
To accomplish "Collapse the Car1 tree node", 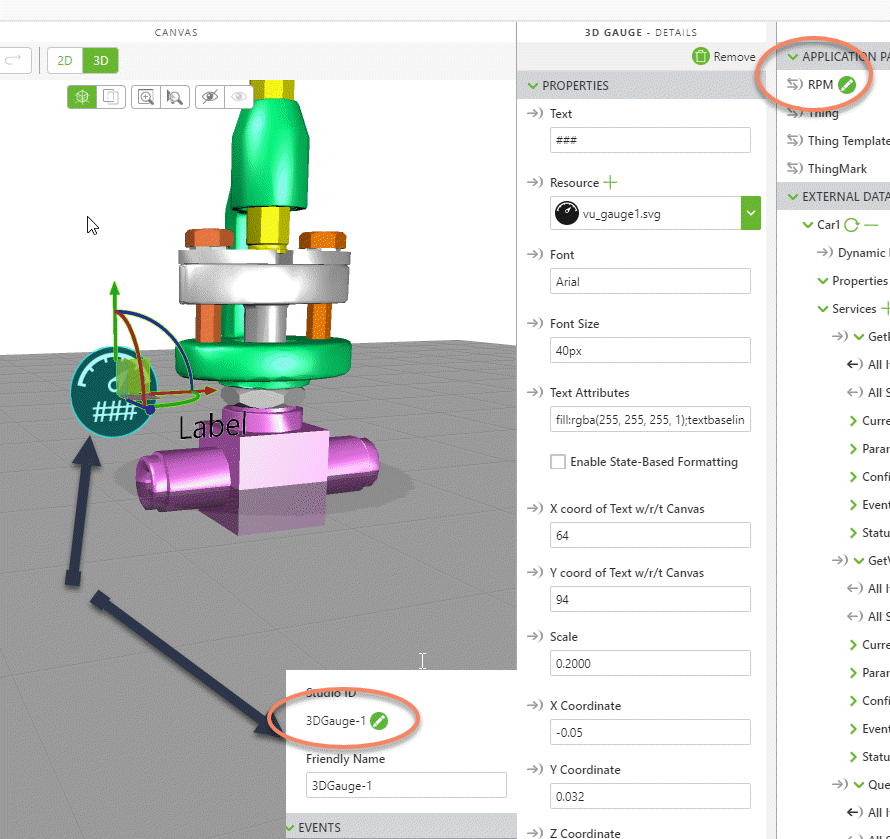I will 808,225.
